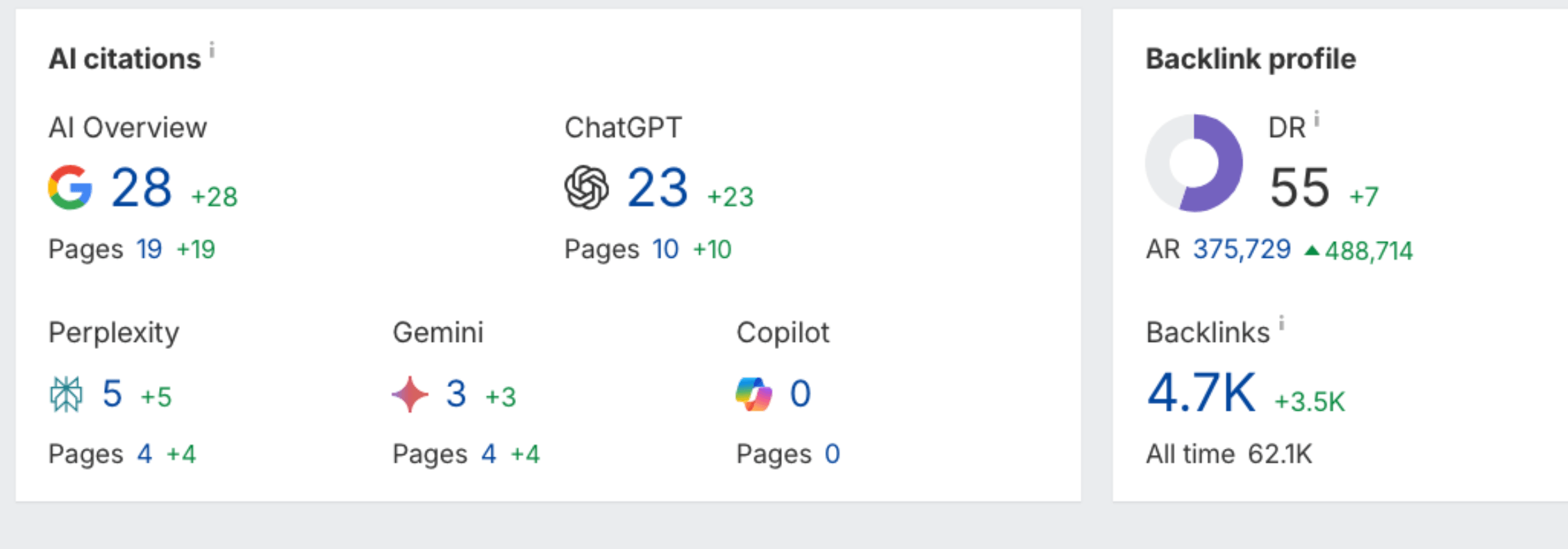The width and height of the screenshot is (1568, 549).
Task: Open the DR info tooltip icon
Action: click(1317, 120)
